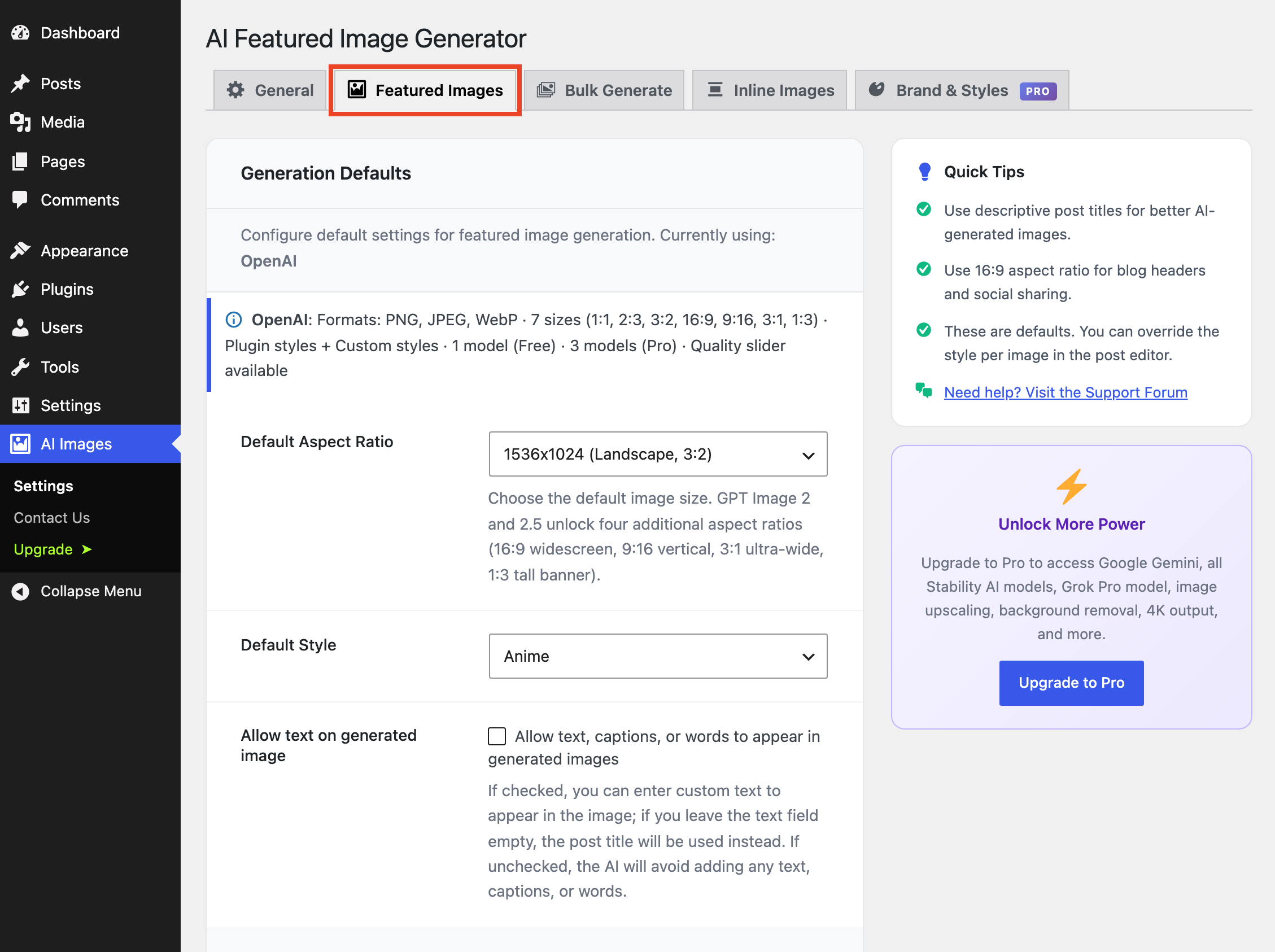Click the Posts pushpin icon
The width and height of the screenshot is (1275, 952).
(x=20, y=84)
